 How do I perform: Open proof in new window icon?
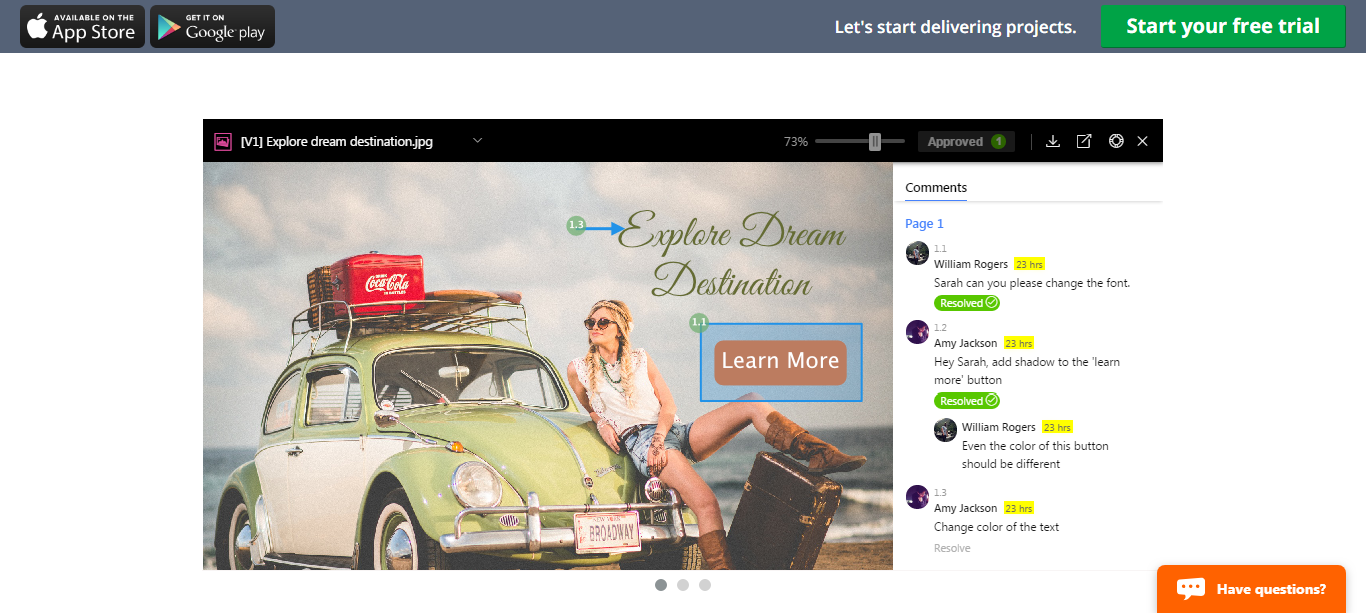[x=1083, y=141]
